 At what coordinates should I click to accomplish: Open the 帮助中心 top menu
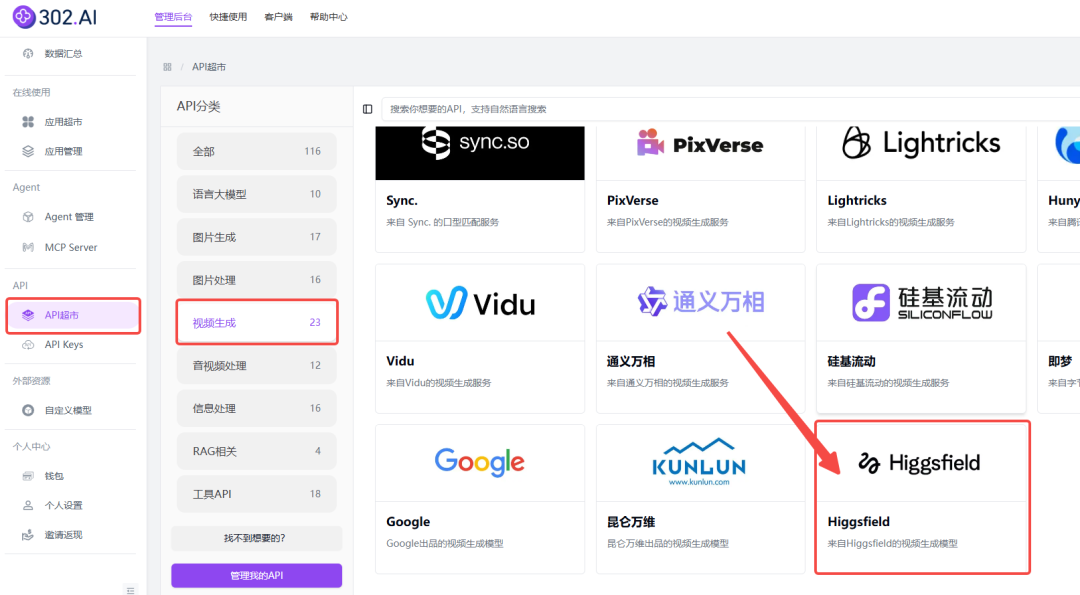click(x=329, y=17)
